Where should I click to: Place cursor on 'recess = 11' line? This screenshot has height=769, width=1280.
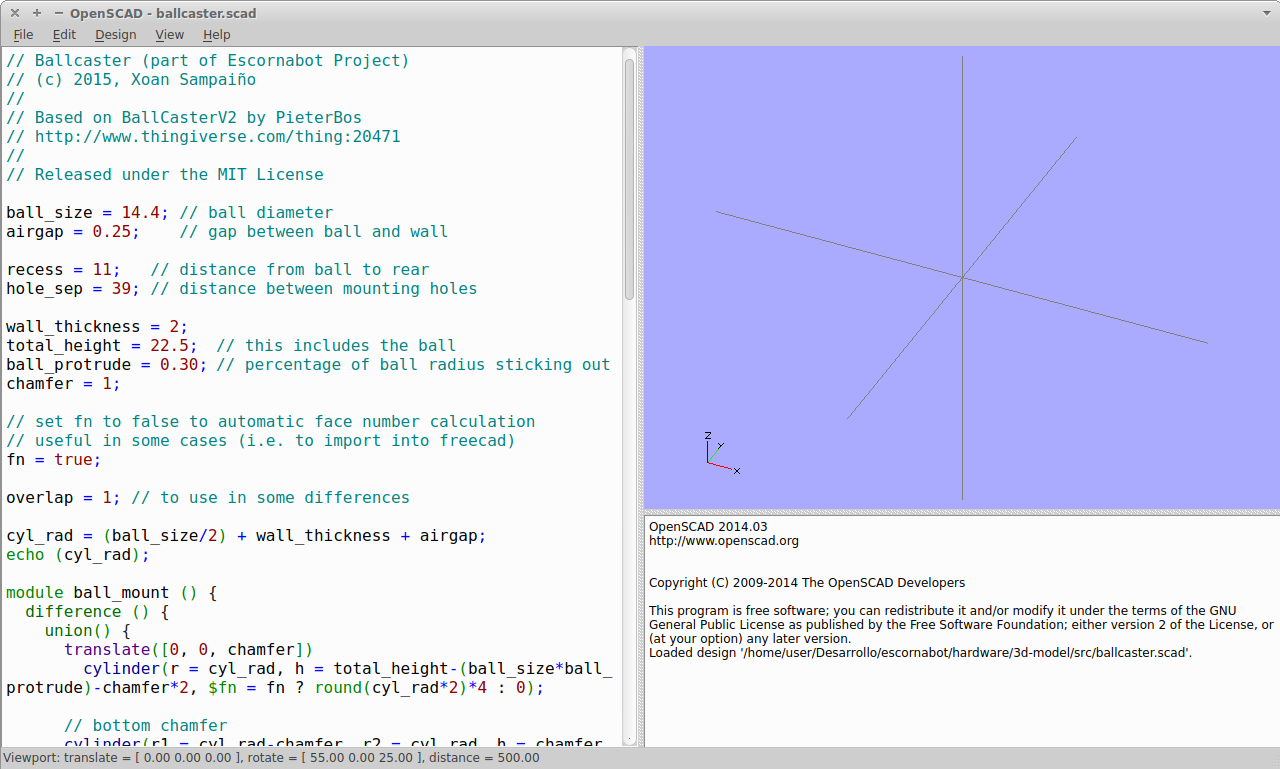218,270
